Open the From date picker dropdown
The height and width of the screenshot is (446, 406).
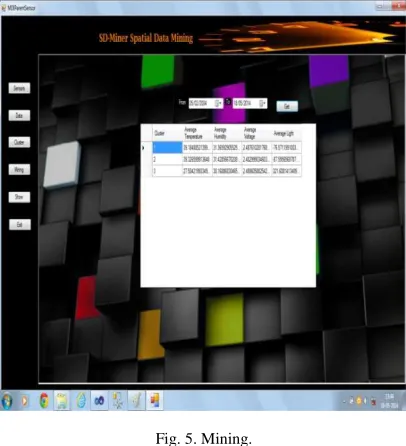(218, 103)
